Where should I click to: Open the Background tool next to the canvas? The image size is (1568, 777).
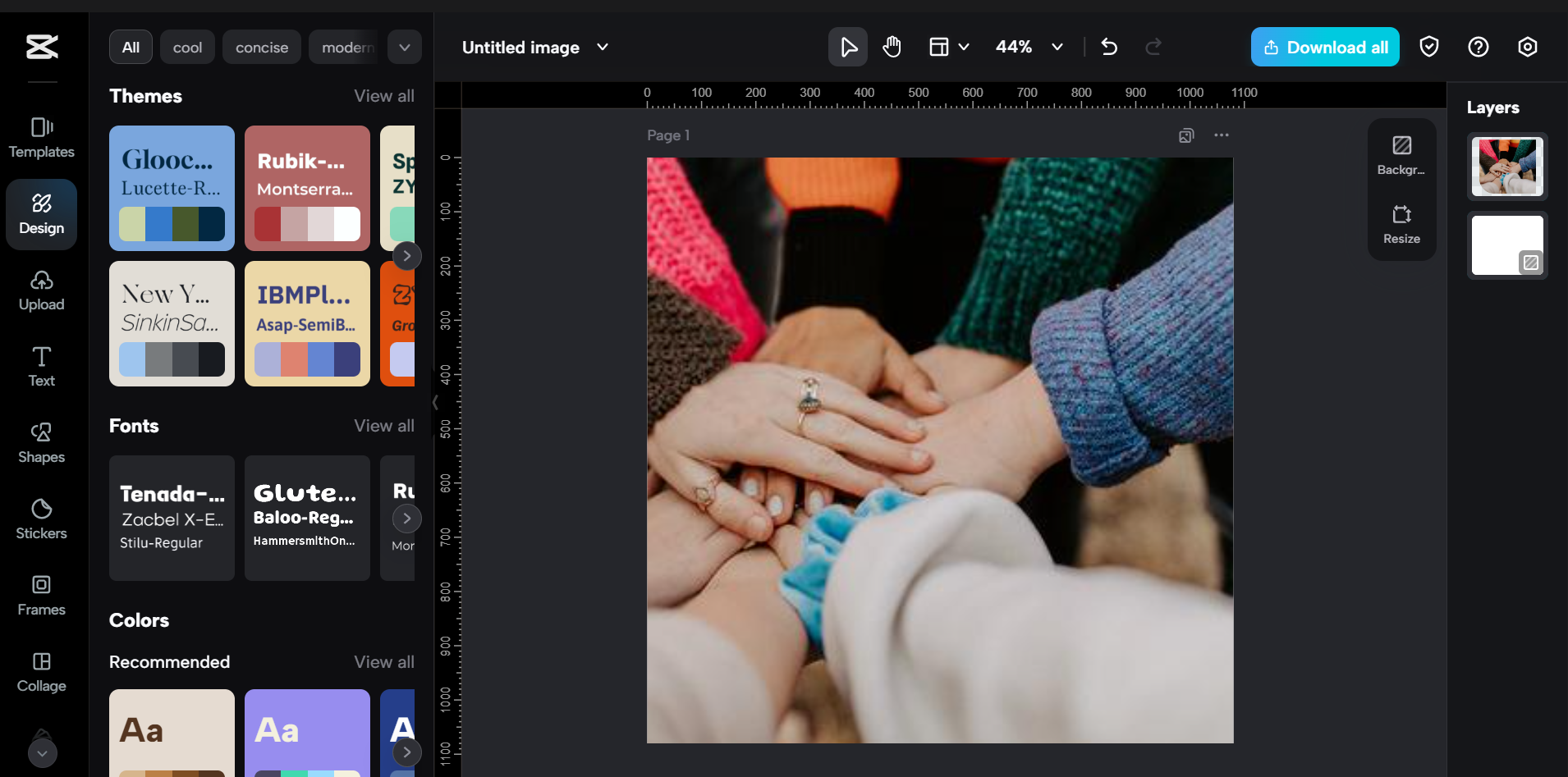tap(1401, 155)
